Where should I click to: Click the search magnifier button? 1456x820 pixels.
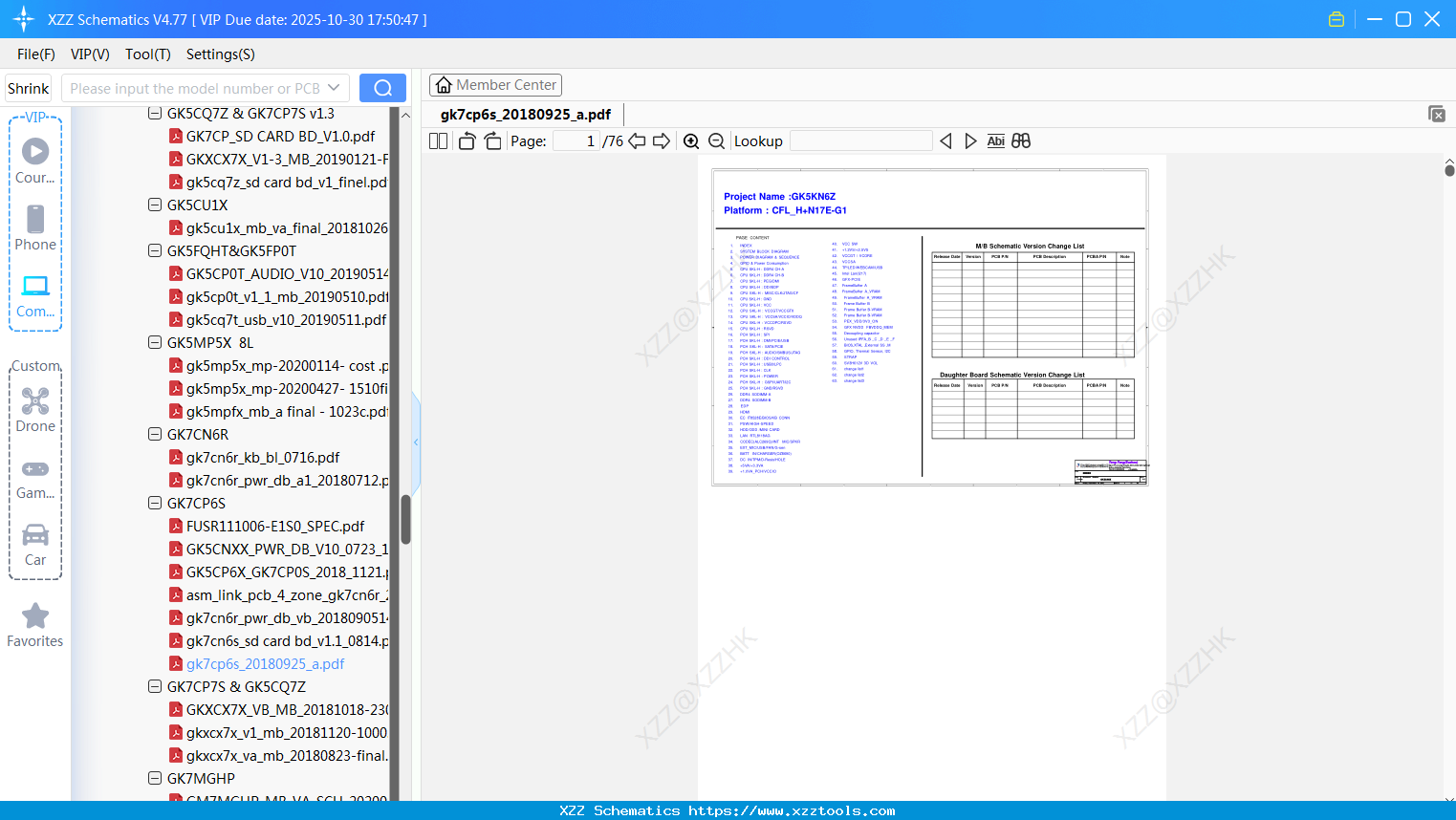(x=382, y=88)
